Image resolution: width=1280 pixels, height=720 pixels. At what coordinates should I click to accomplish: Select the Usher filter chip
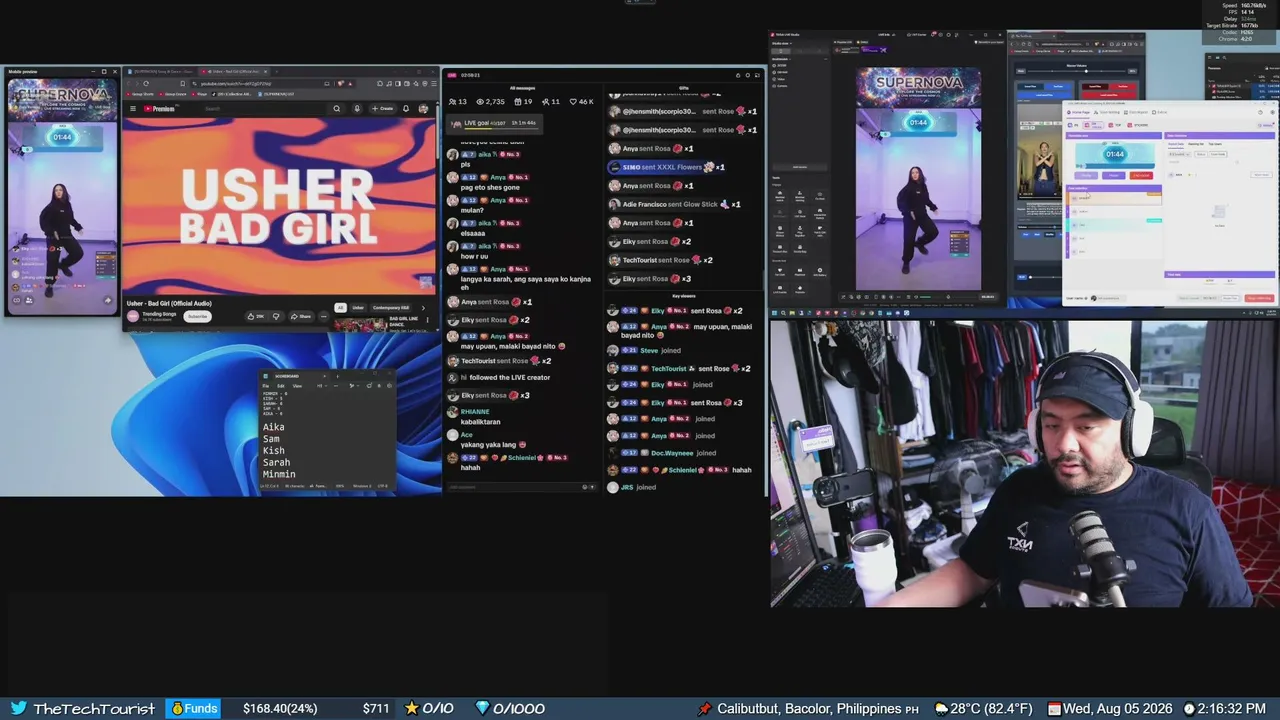coord(358,308)
